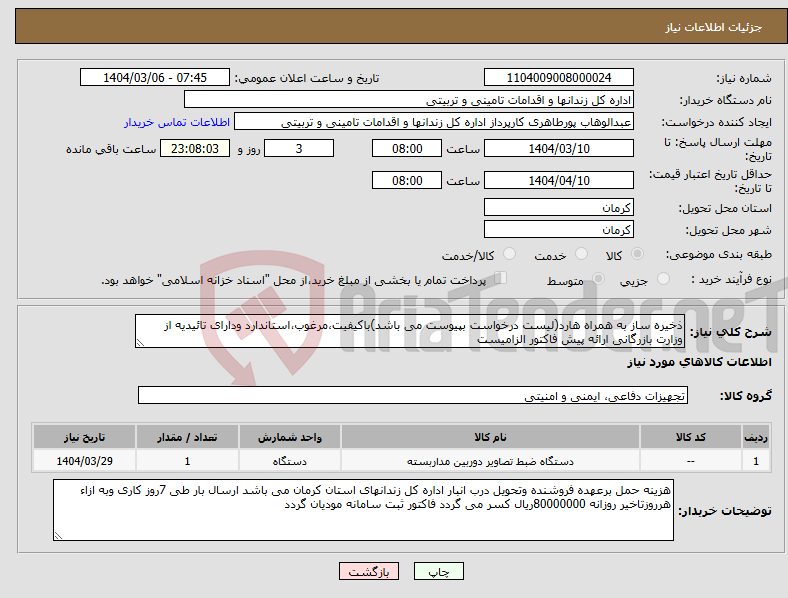Click goods group field تجهیزات دفاعی
Screen dimensions: 788x598
click(413, 395)
